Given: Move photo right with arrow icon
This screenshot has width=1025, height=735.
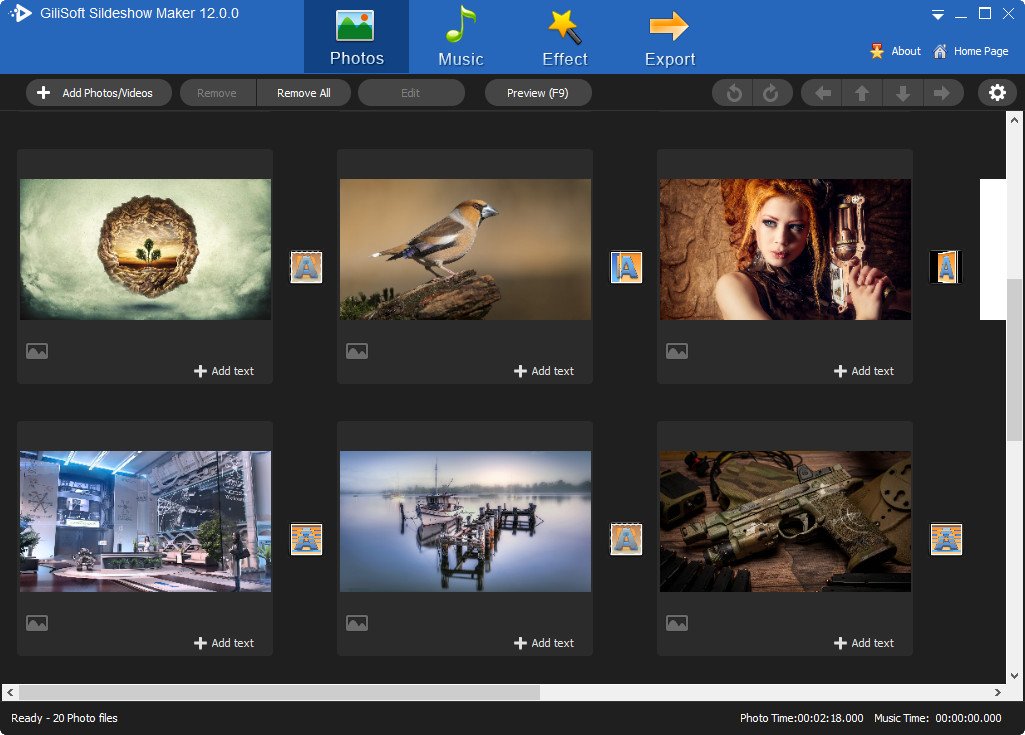Looking at the screenshot, I should pyautogui.click(x=942, y=93).
